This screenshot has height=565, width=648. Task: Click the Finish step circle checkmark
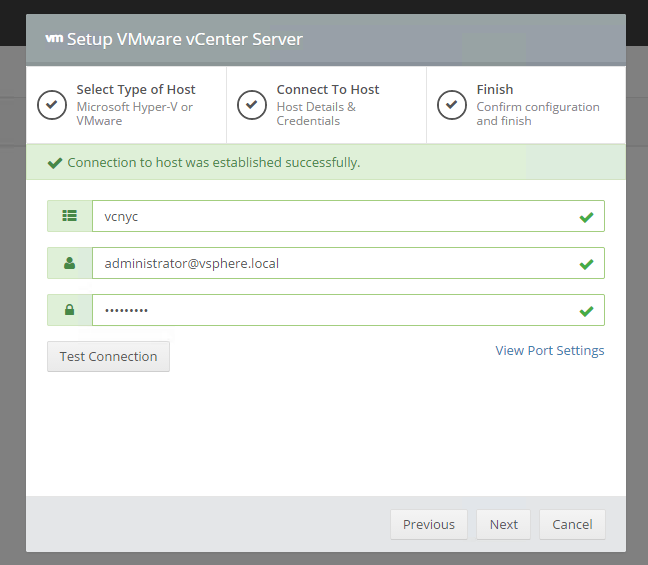click(452, 105)
